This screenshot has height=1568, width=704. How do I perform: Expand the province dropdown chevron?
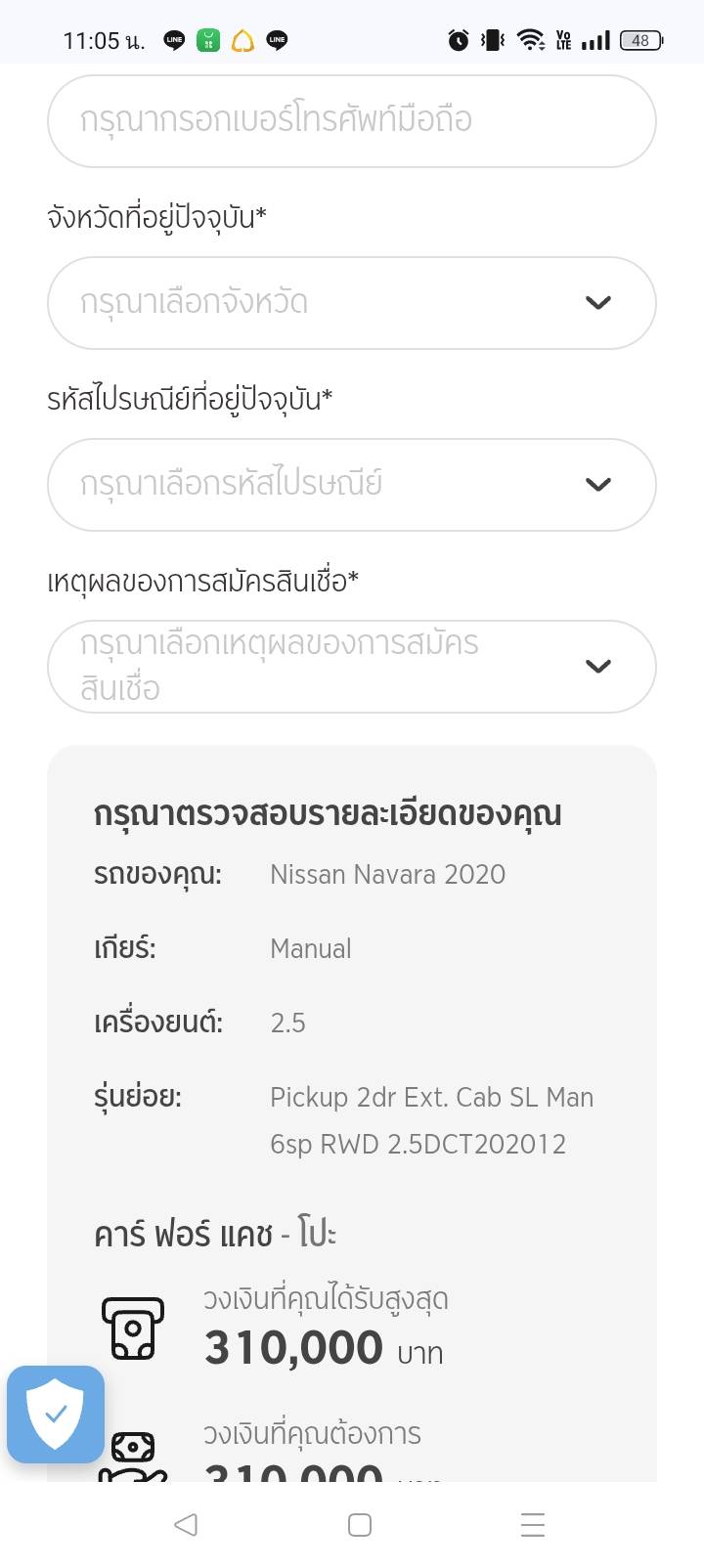(x=597, y=303)
